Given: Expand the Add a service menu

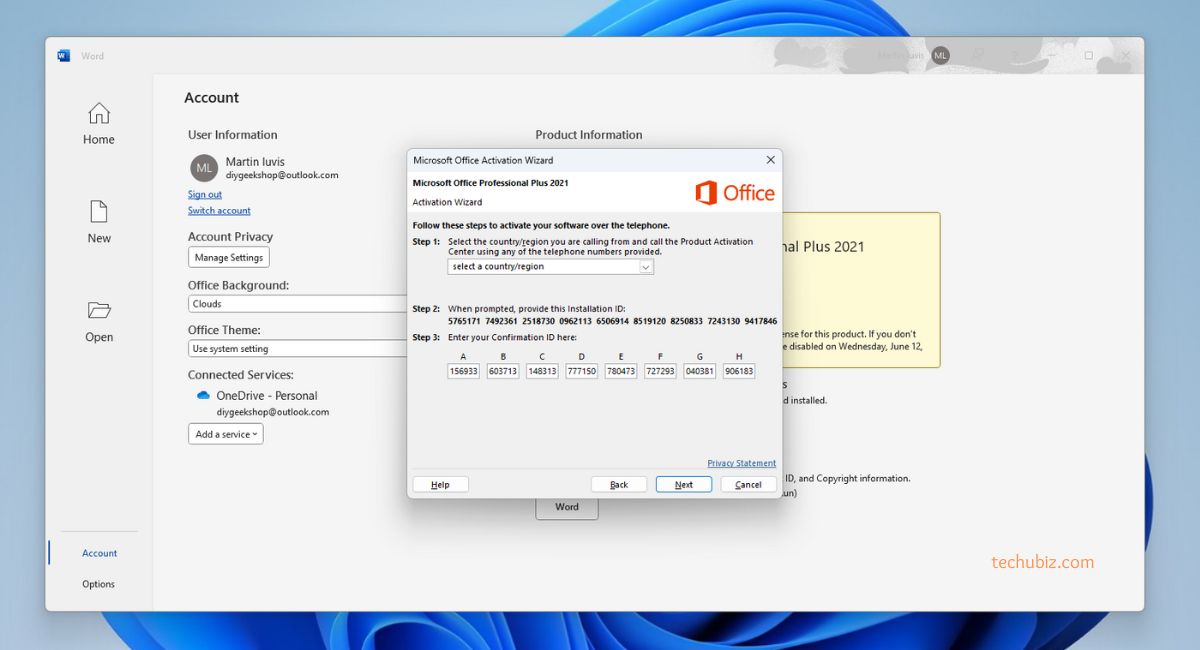Looking at the screenshot, I should [x=226, y=434].
